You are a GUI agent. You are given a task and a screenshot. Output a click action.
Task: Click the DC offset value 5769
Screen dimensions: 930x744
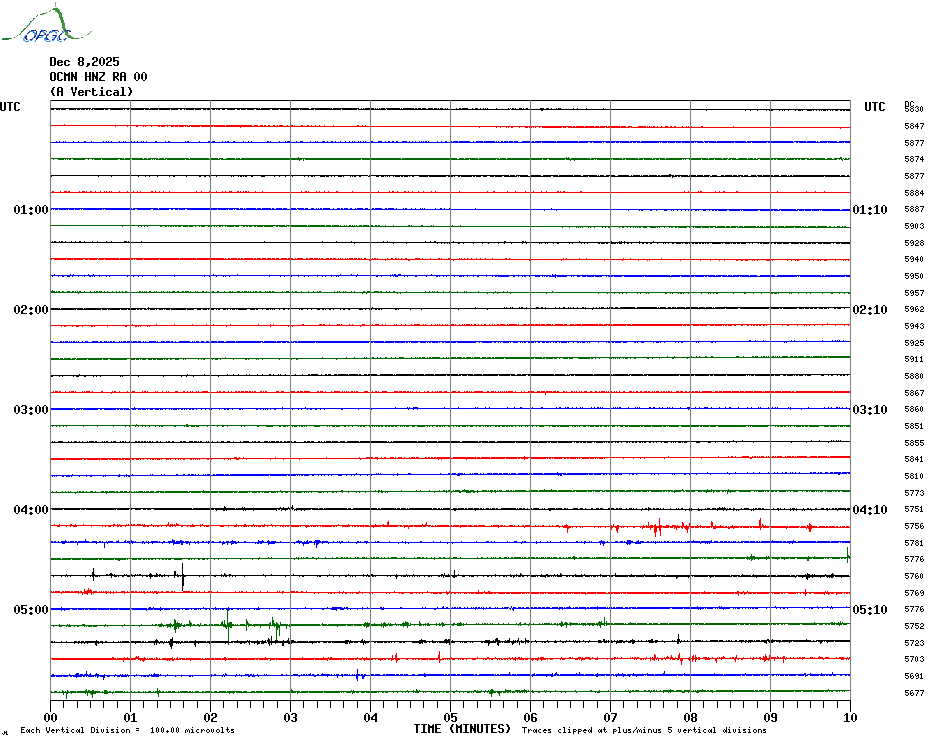click(914, 593)
